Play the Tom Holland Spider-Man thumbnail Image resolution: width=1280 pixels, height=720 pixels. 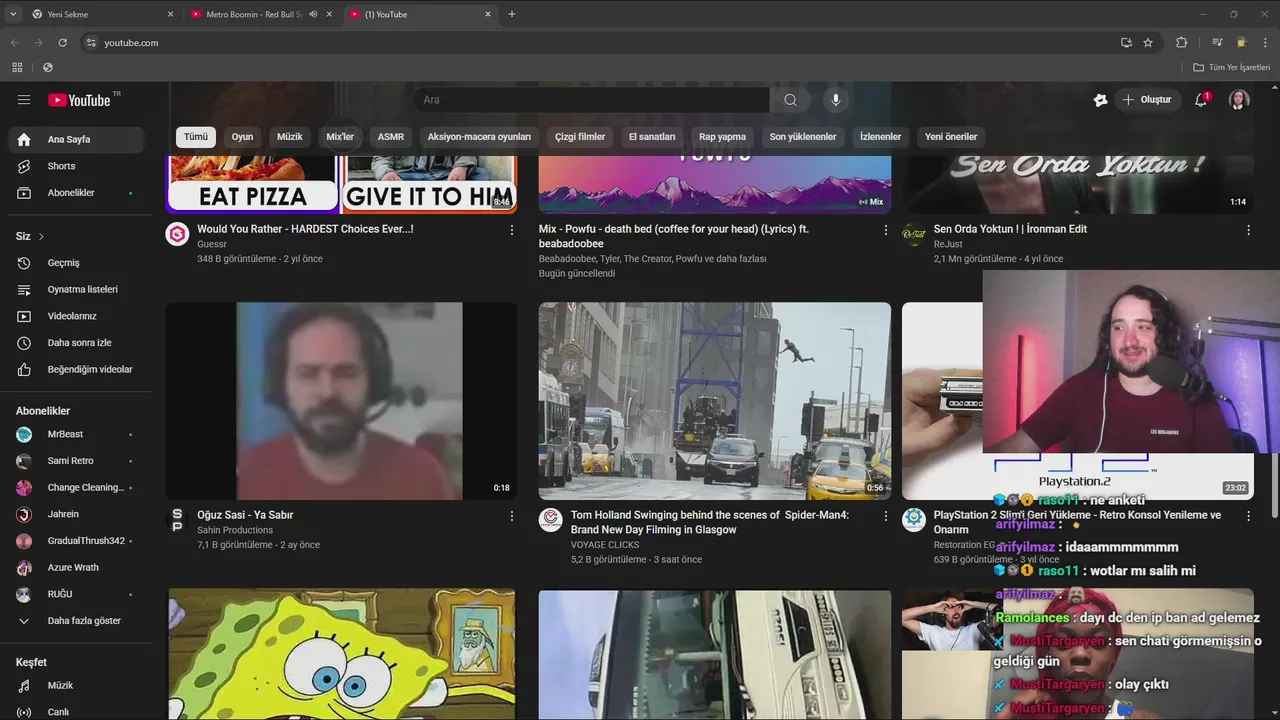(715, 401)
